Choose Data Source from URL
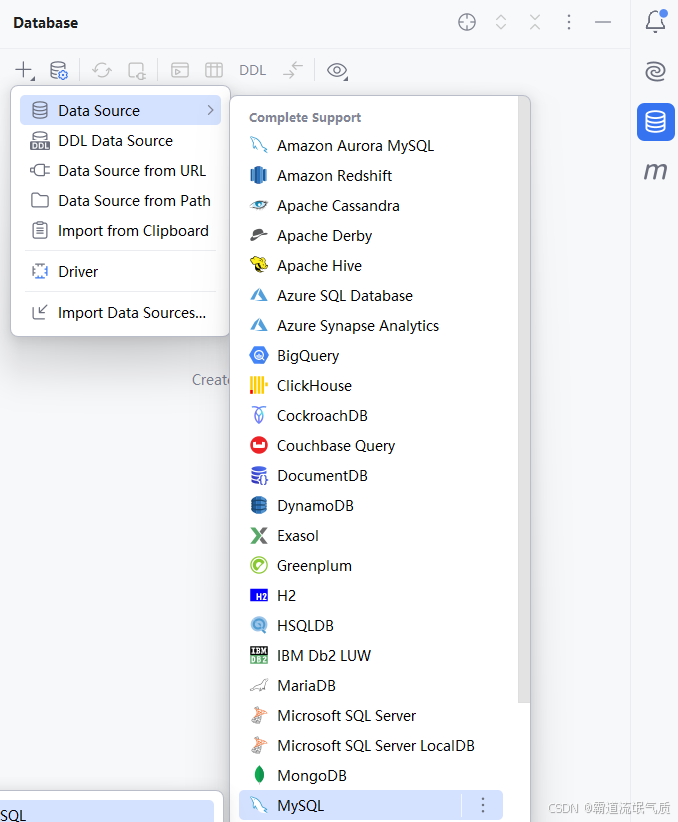This screenshot has width=678, height=822. [120, 171]
